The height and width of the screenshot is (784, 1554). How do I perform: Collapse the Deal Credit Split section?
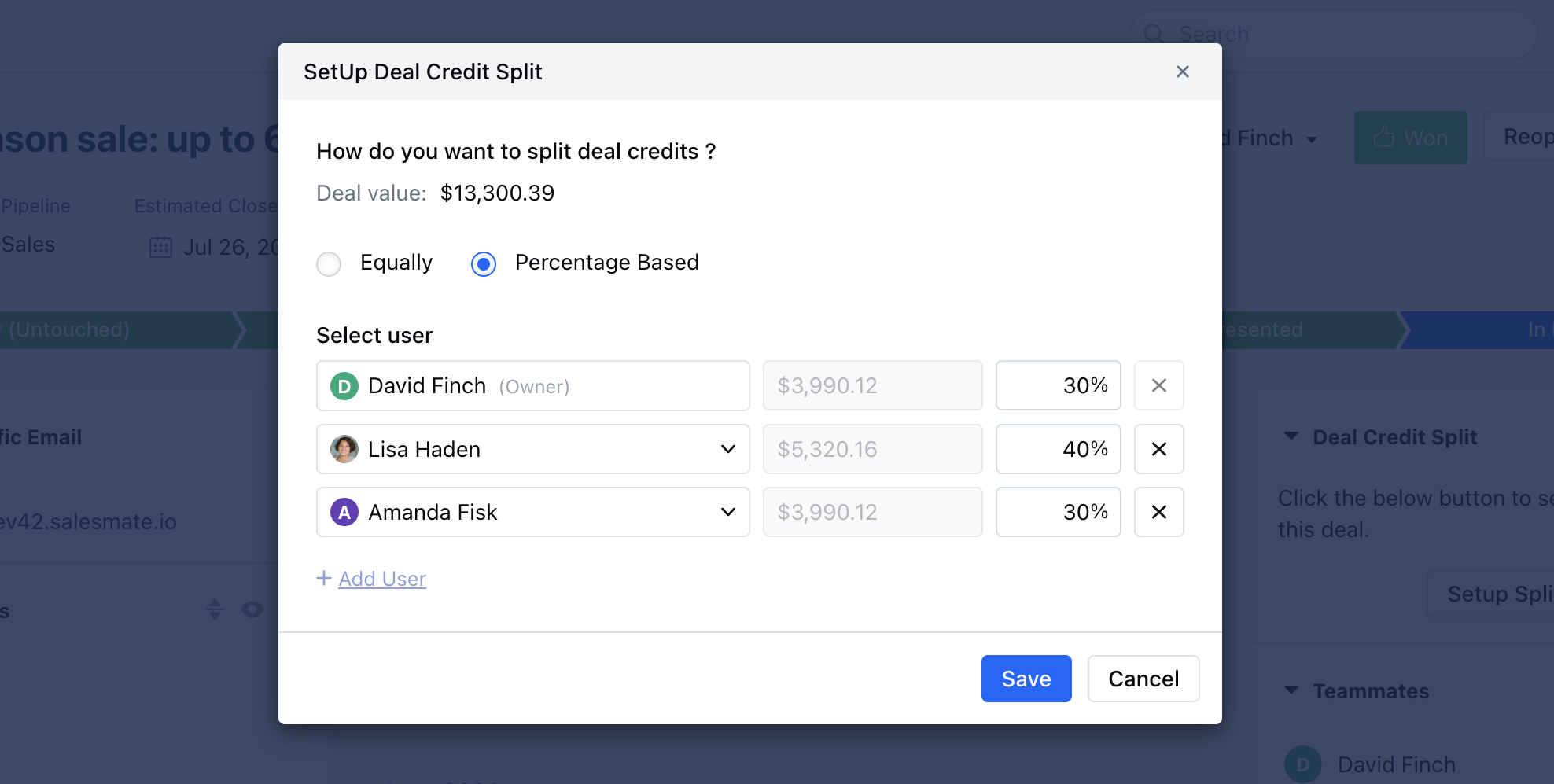pyautogui.click(x=1291, y=436)
